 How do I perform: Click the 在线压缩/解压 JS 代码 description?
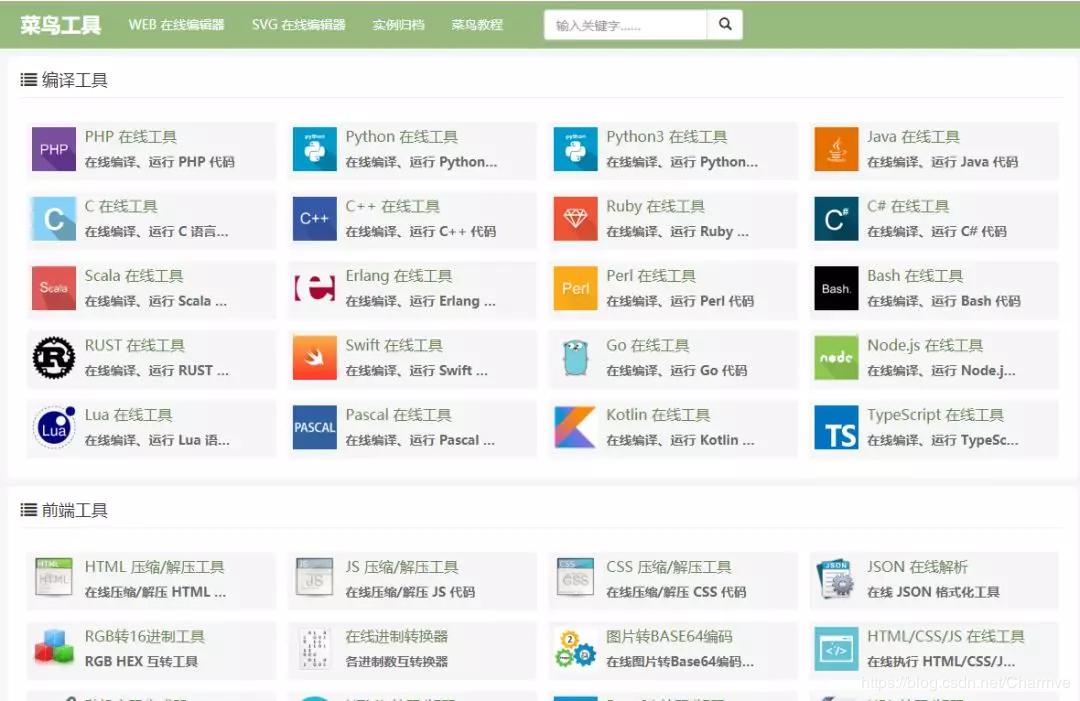point(410,592)
